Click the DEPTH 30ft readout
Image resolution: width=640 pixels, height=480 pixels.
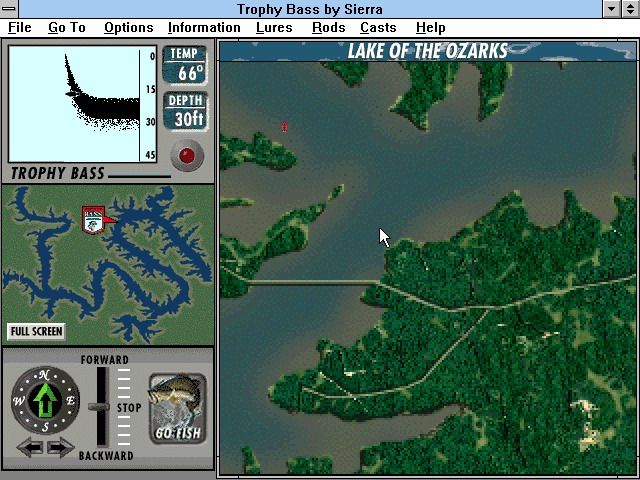(x=185, y=111)
